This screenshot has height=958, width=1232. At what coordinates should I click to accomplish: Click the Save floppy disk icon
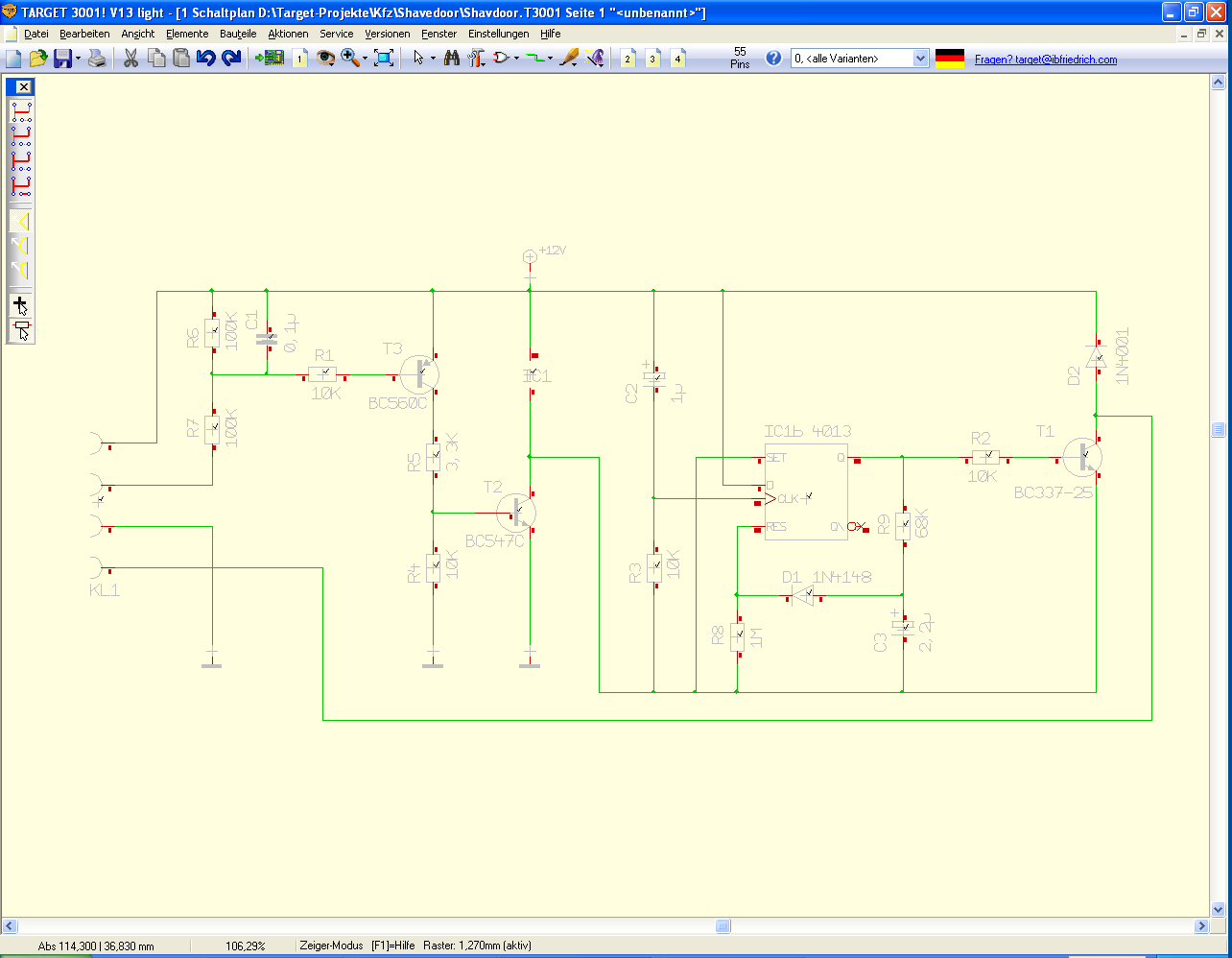(61, 59)
